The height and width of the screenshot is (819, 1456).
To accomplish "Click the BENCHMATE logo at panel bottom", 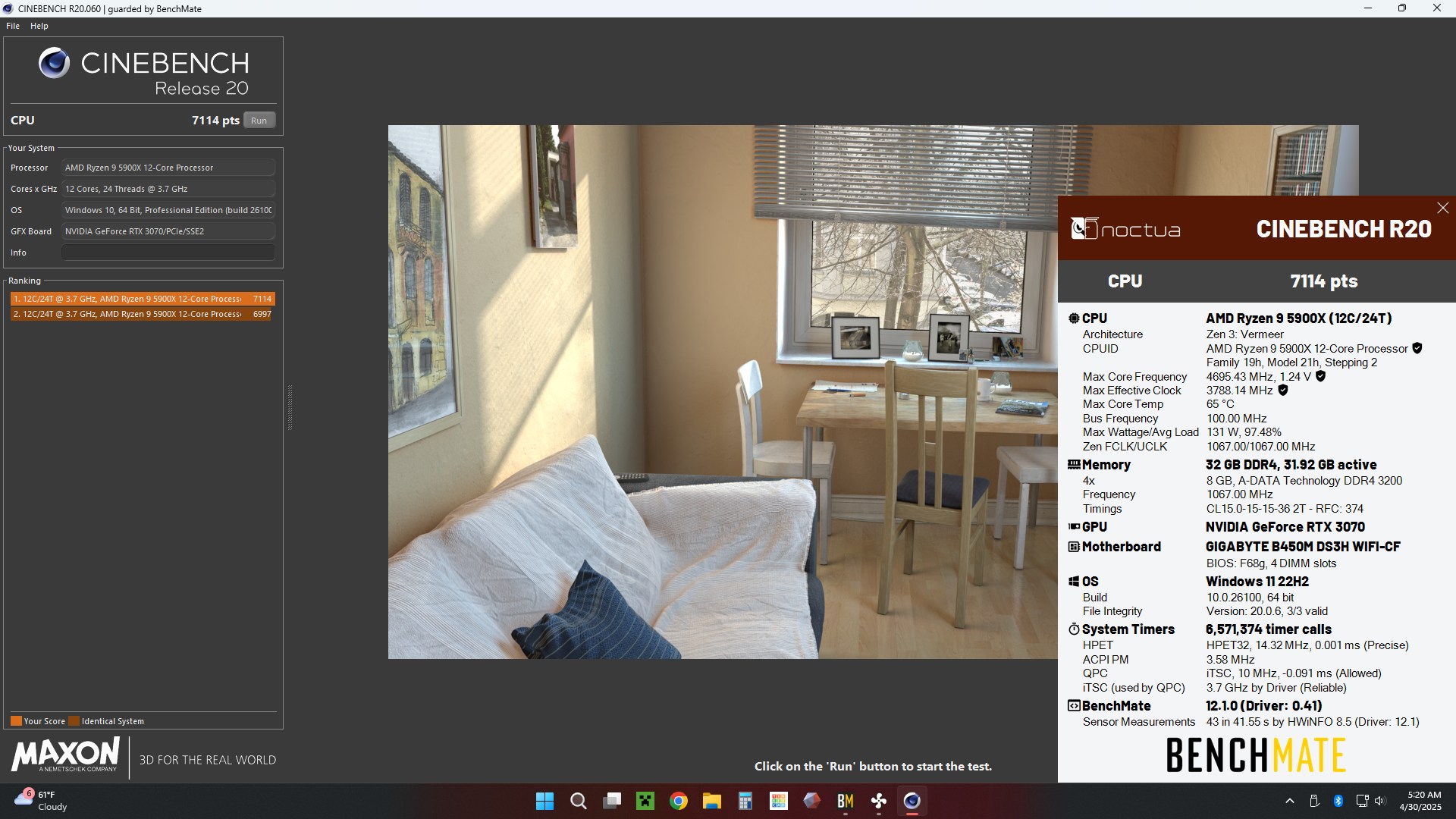I will point(1256,755).
